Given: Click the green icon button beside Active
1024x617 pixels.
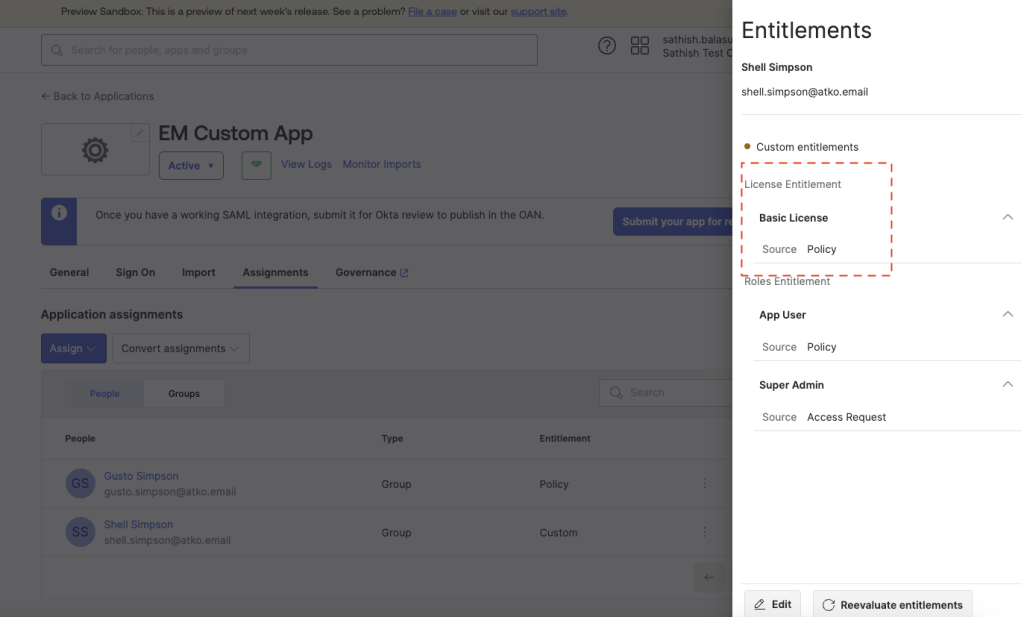Looking at the screenshot, I should tap(256, 165).
